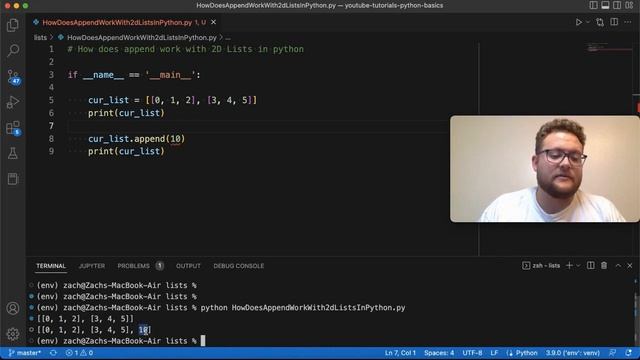Open the Search view in activity bar
This screenshot has height=360, width=640.
(x=13, y=51)
